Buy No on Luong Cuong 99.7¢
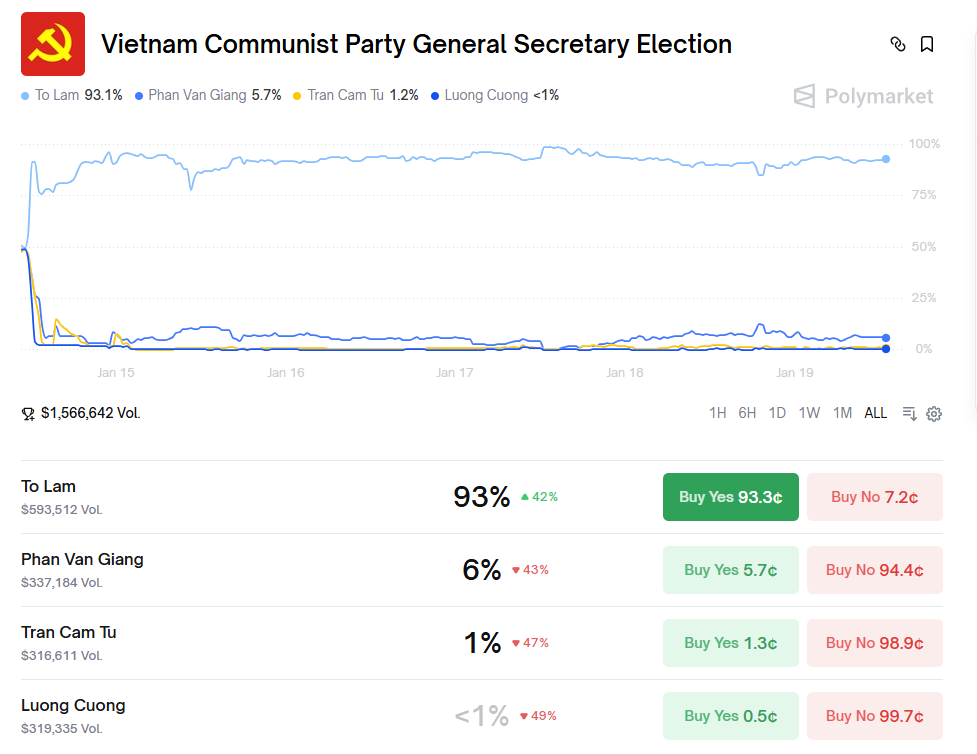This screenshot has width=977, height=754. (874, 716)
